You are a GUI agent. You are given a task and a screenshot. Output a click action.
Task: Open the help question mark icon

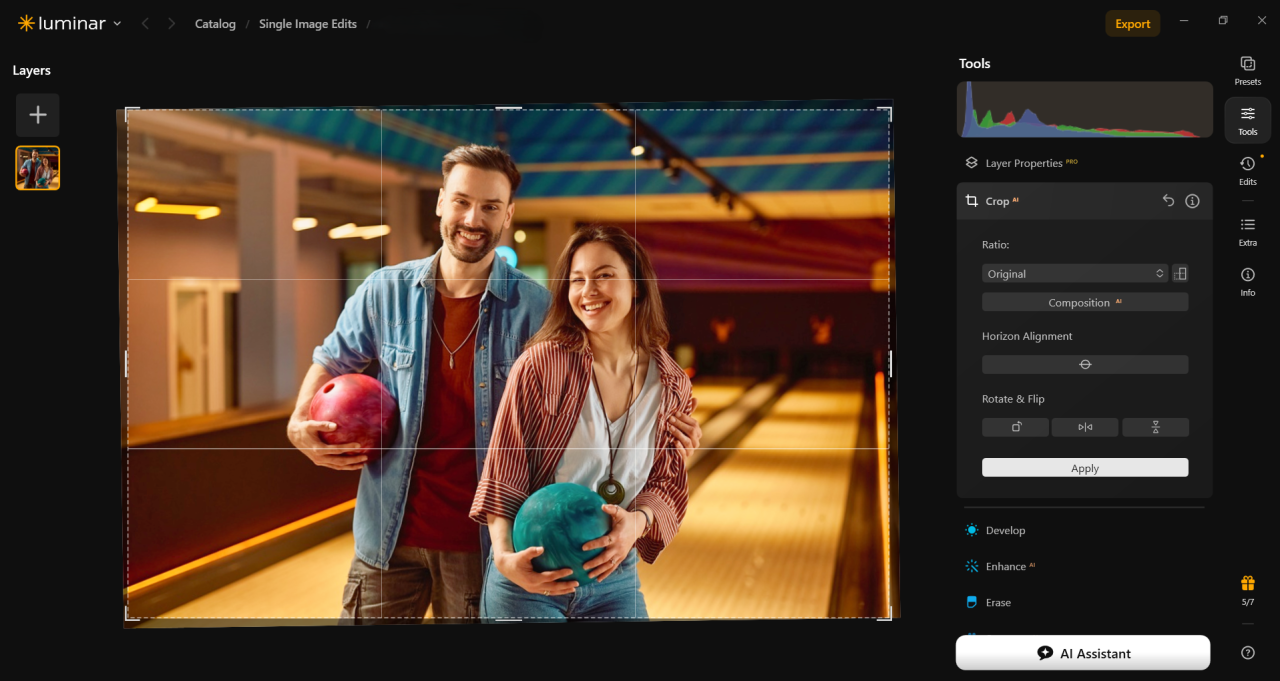[x=1247, y=653]
